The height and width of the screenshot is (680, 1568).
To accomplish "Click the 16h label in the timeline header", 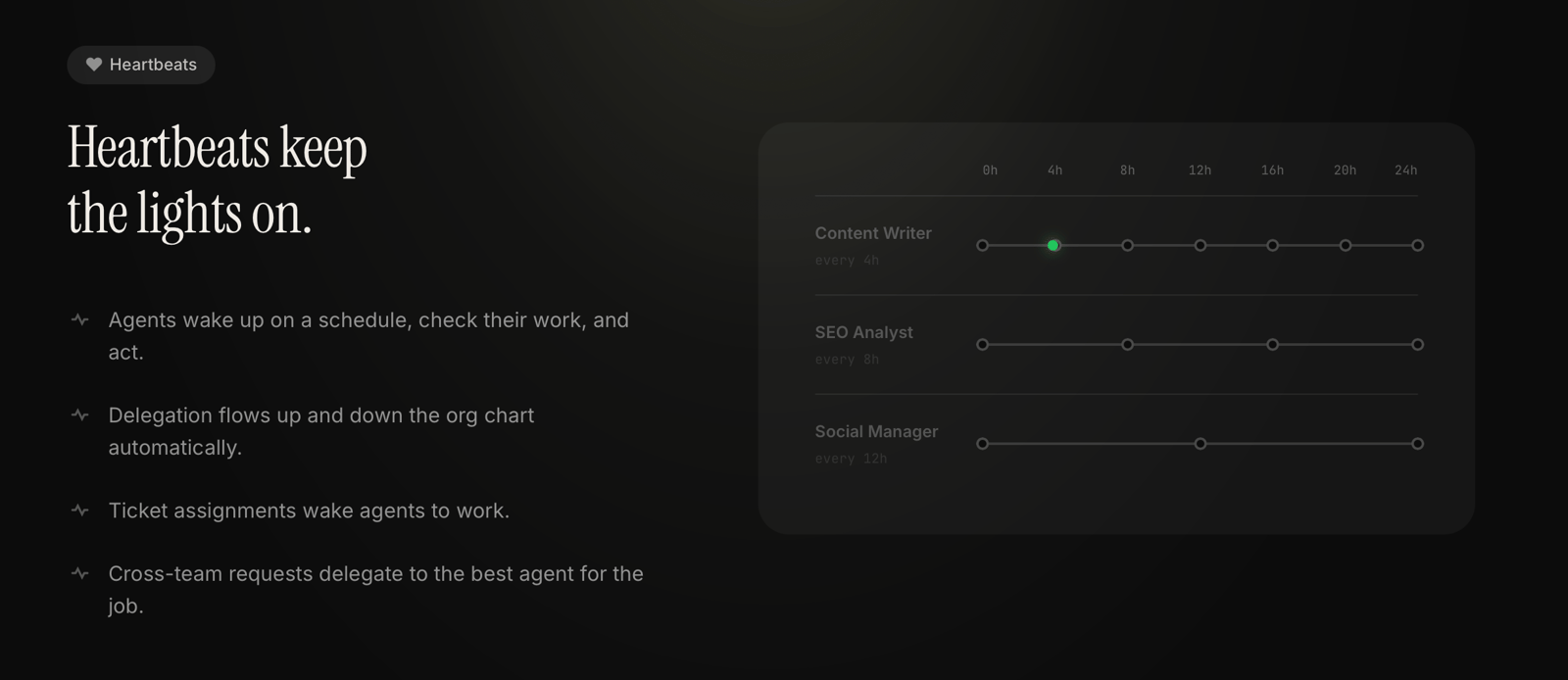I will 1272,170.
